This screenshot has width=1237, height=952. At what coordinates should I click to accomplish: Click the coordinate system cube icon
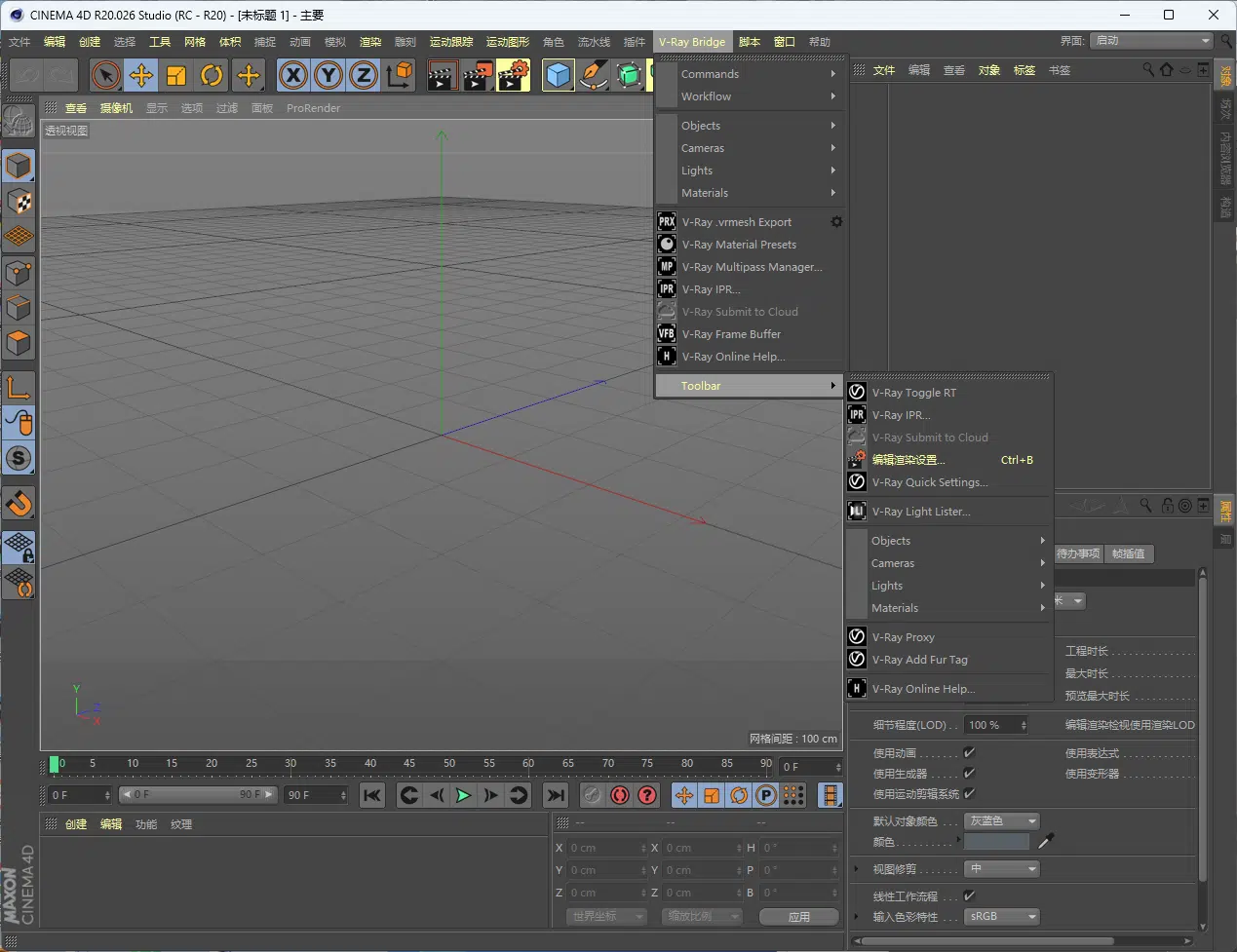(x=399, y=75)
